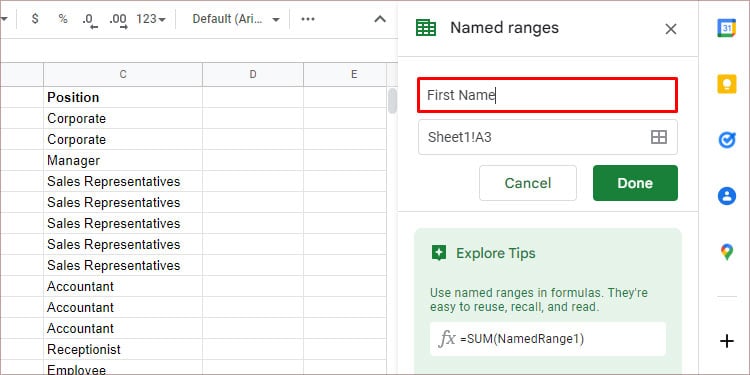Open Google Keep notes icon
The height and width of the screenshot is (375, 750).
click(726, 84)
